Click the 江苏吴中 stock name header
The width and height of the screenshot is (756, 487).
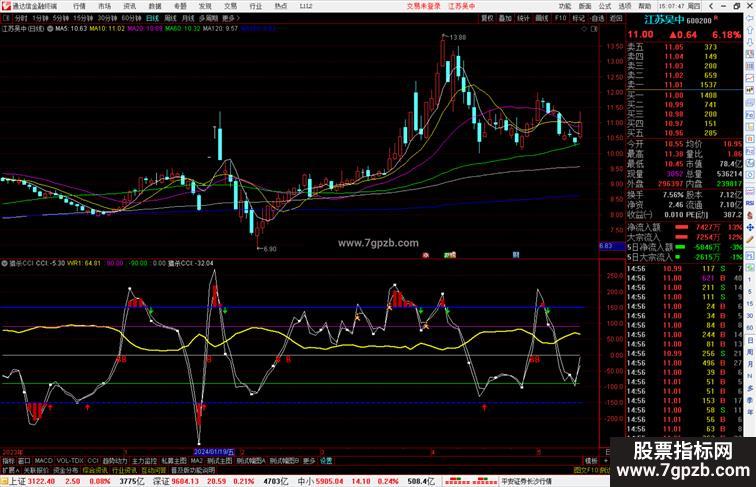tap(664, 20)
